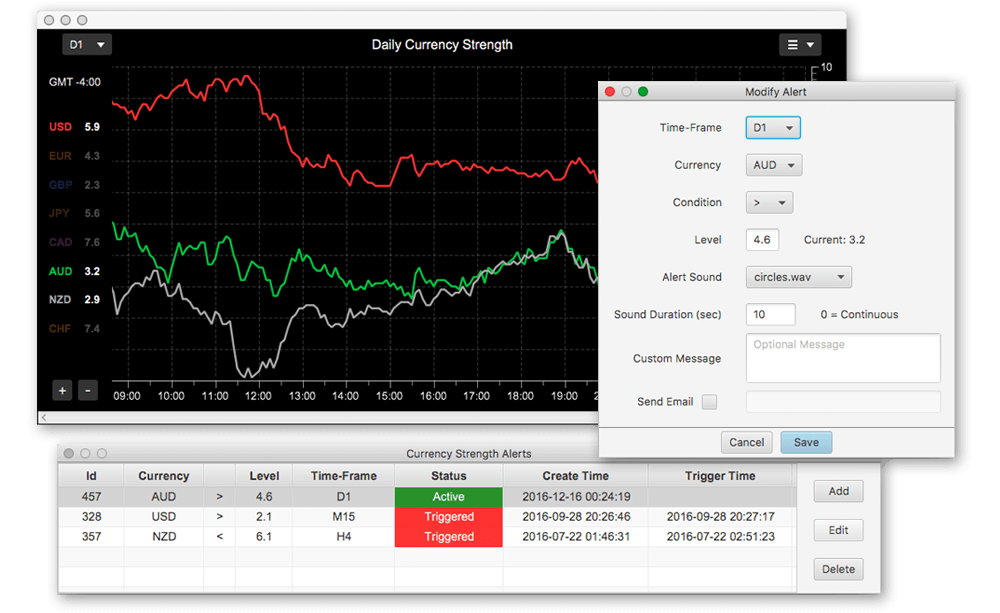Enable the Send Email checkbox
This screenshot has height=613, width=1000.
(710, 402)
